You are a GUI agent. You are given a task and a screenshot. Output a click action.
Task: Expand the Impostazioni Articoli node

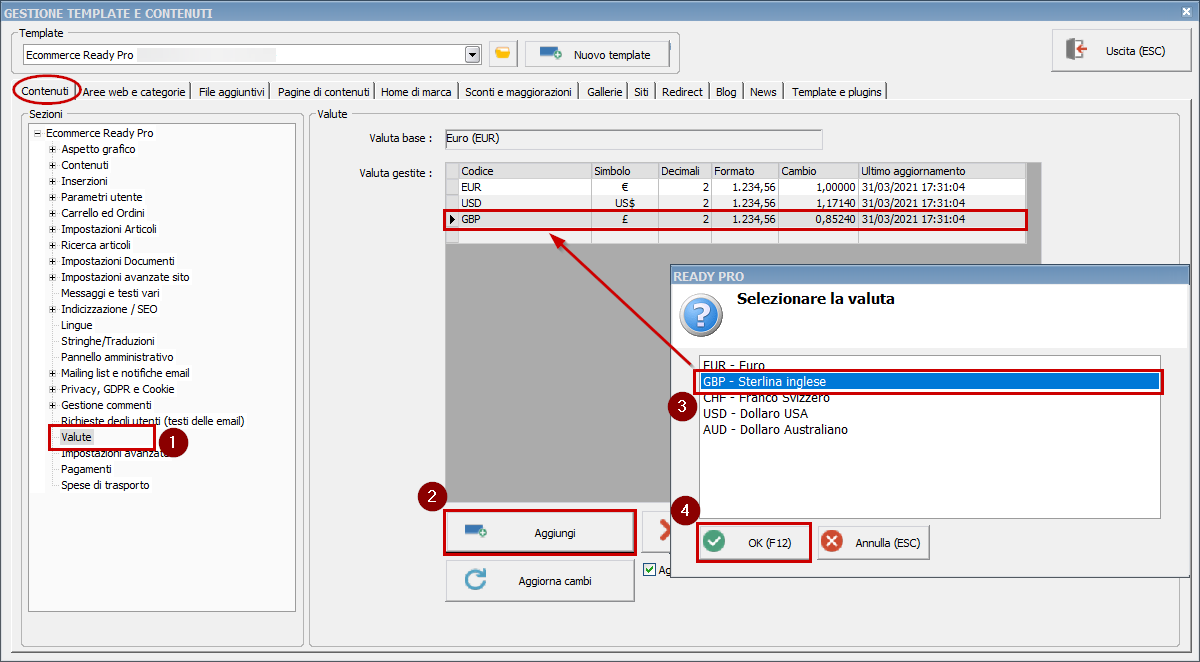(53, 229)
